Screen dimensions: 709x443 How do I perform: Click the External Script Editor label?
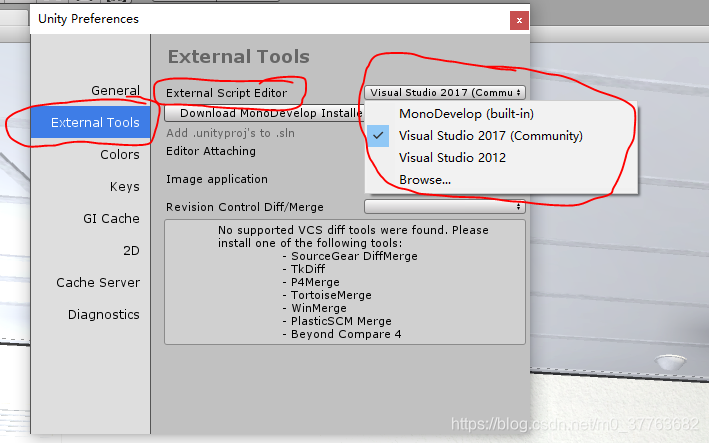pos(227,93)
